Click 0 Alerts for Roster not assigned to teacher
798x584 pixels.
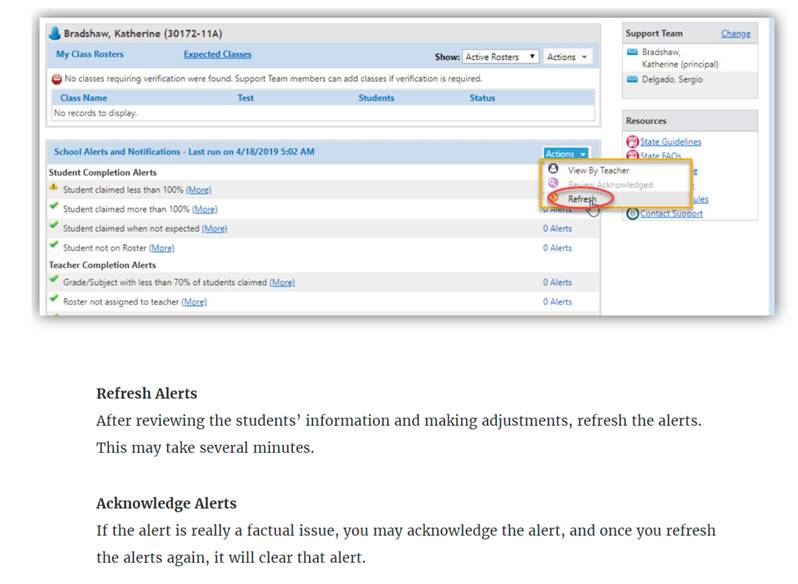tap(557, 301)
